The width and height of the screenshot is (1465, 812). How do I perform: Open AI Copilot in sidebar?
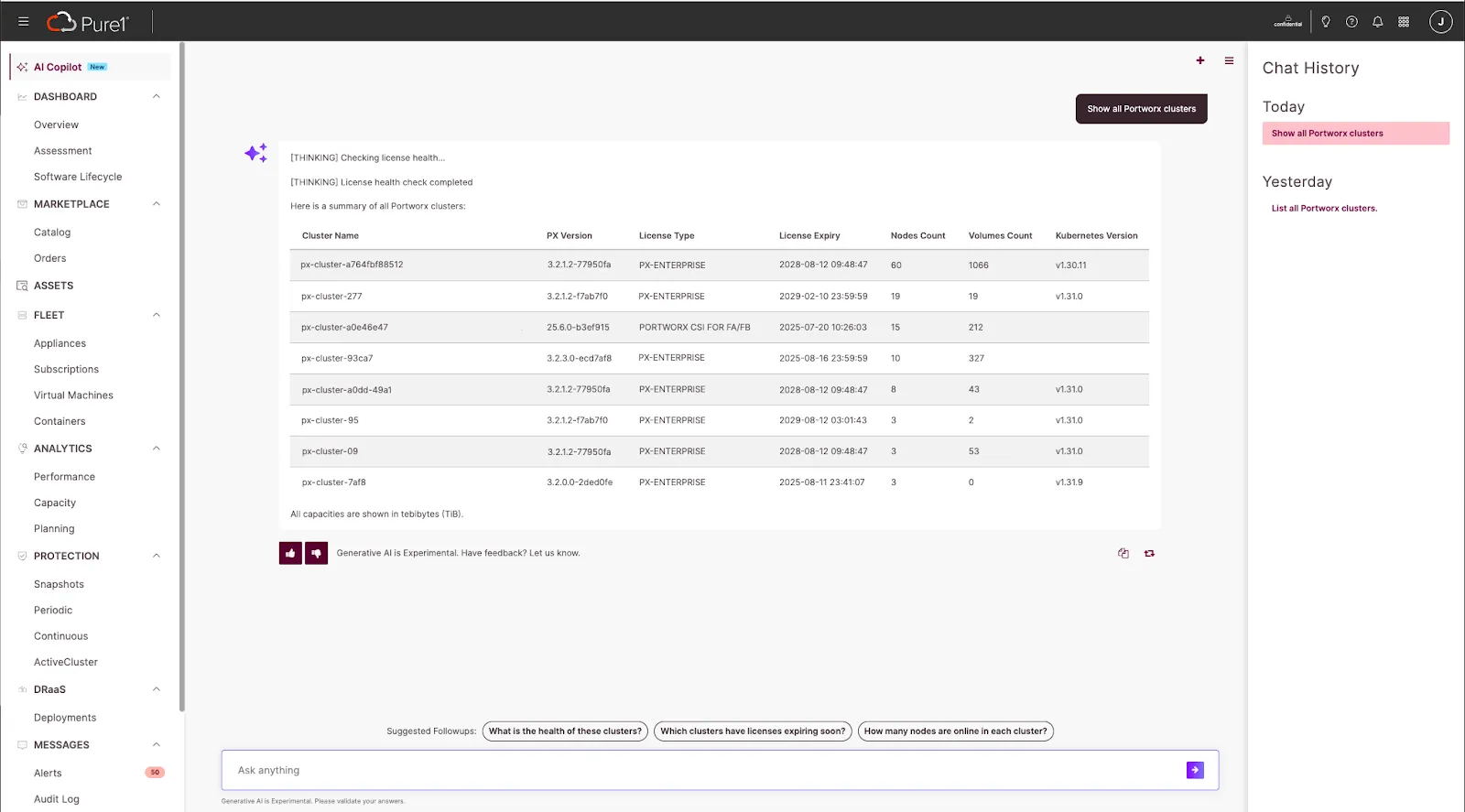[58, 67]
